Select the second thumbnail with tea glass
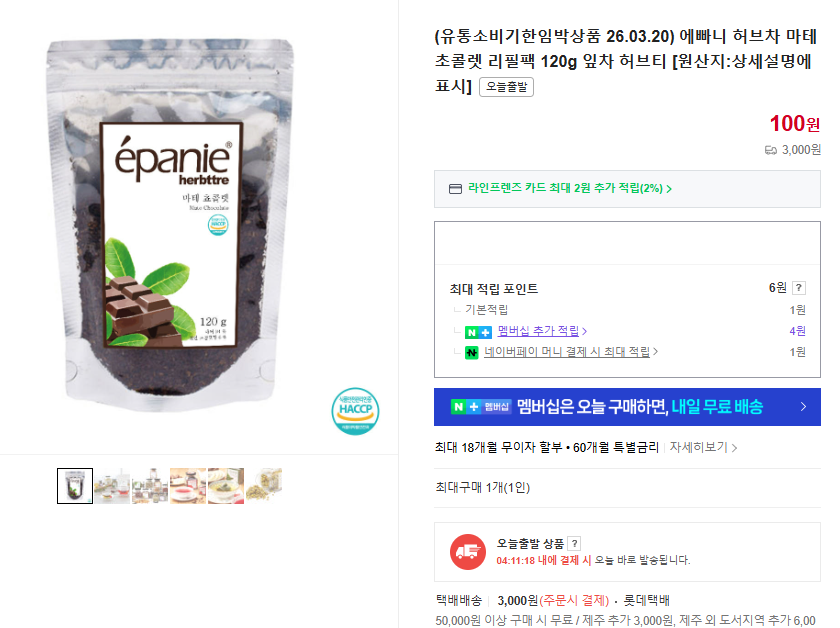This screenshot has width=840, height=628. click(112, 486)
